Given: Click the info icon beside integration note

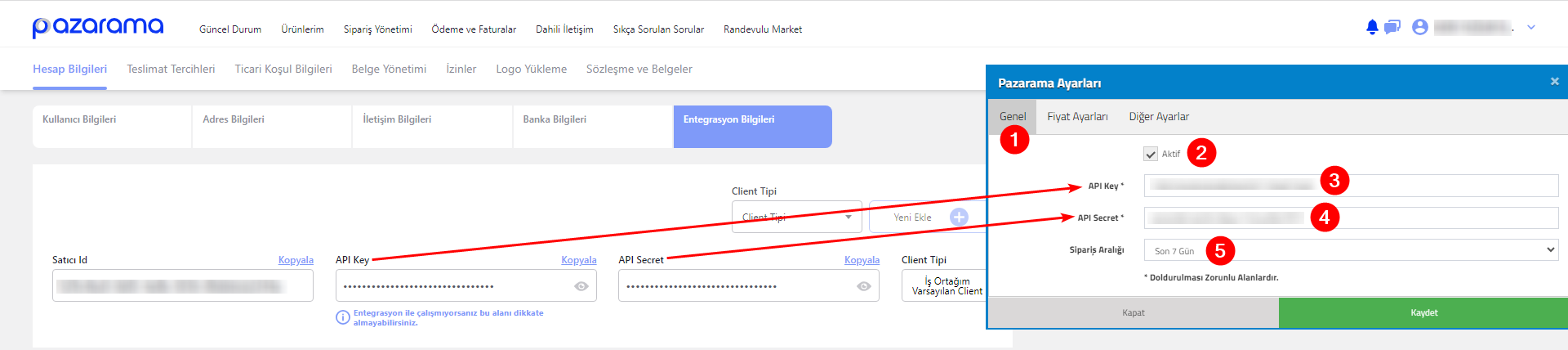Looking at the screenshot, I should pos(343,317).
